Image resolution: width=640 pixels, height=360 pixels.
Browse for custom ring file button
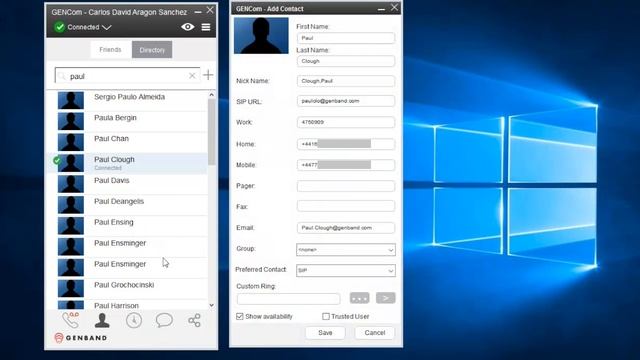coord(360,298)
